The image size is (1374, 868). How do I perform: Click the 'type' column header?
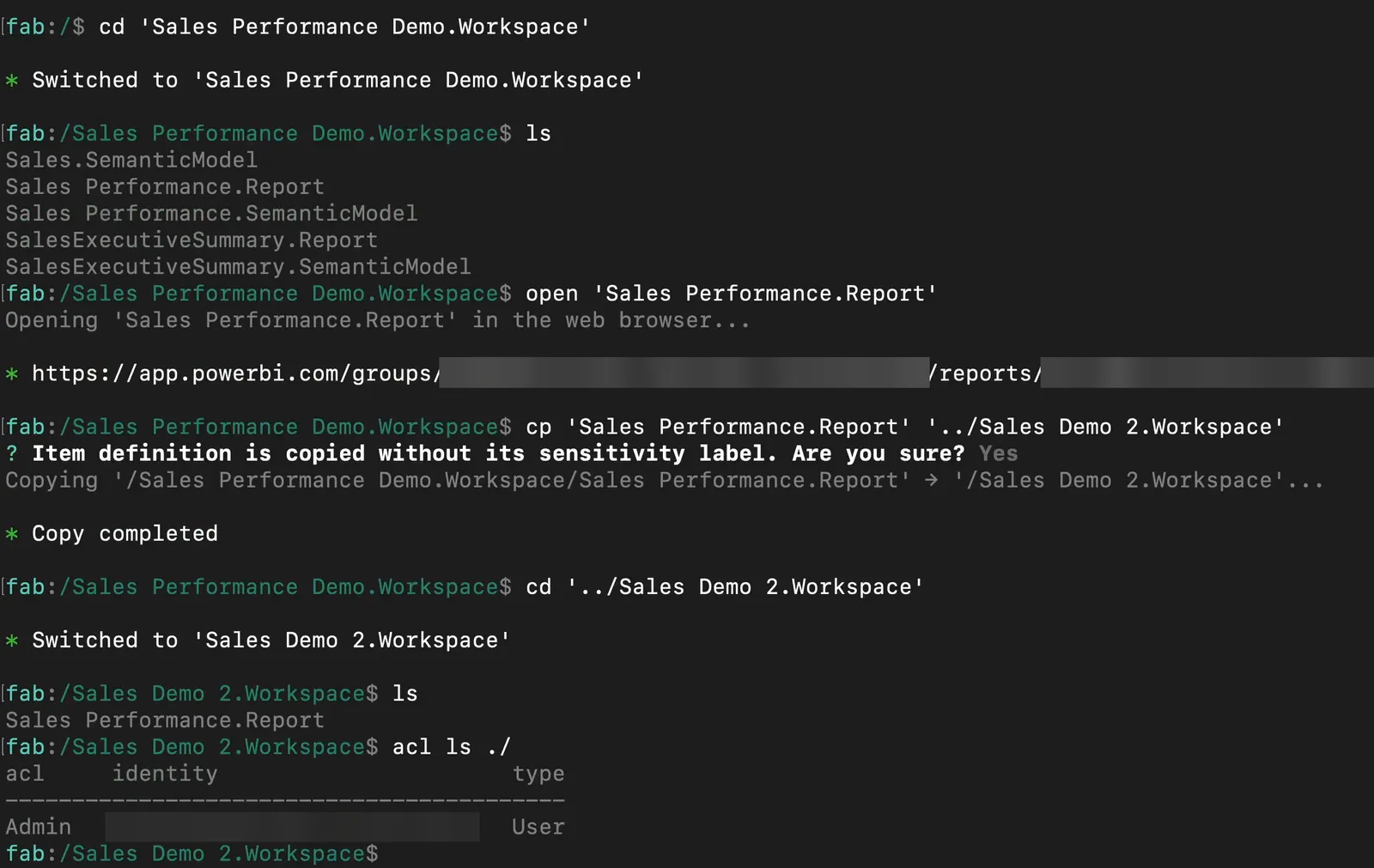tap(538, 774)
